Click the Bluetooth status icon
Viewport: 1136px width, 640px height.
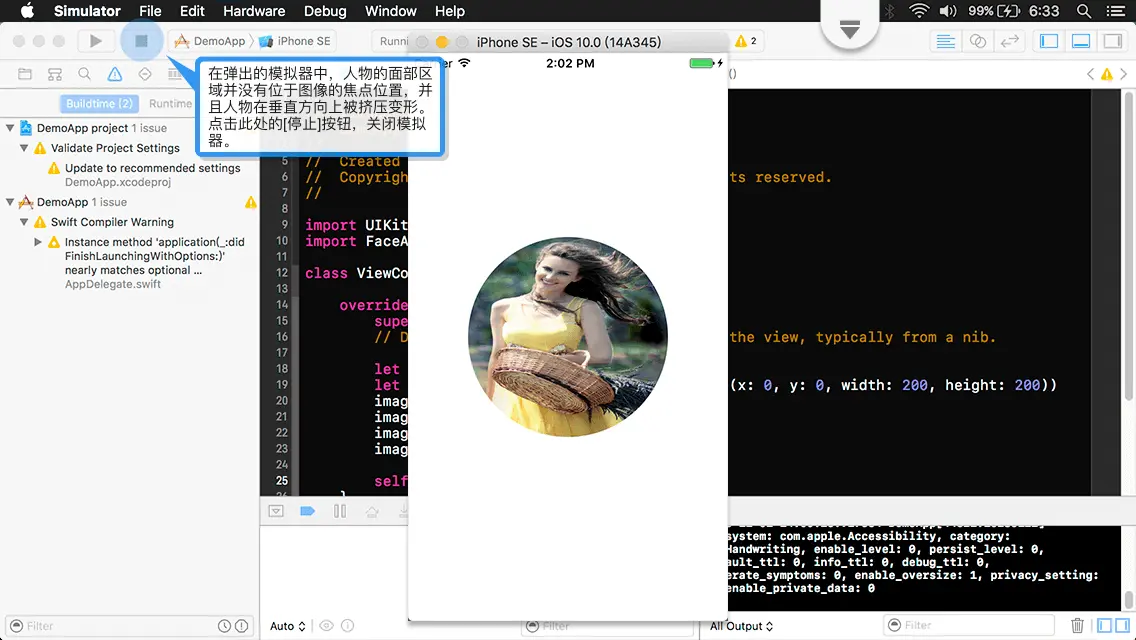(889, 11)
